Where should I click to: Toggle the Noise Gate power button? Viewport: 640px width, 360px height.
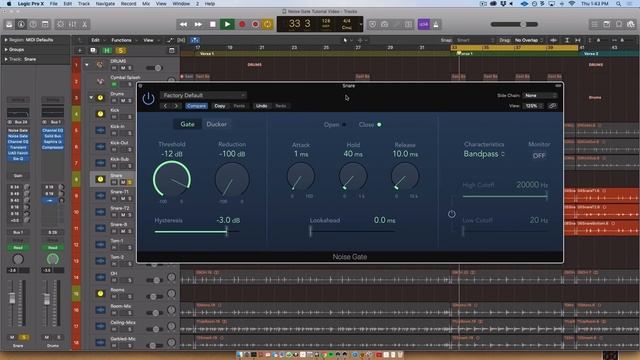point(148,98)
